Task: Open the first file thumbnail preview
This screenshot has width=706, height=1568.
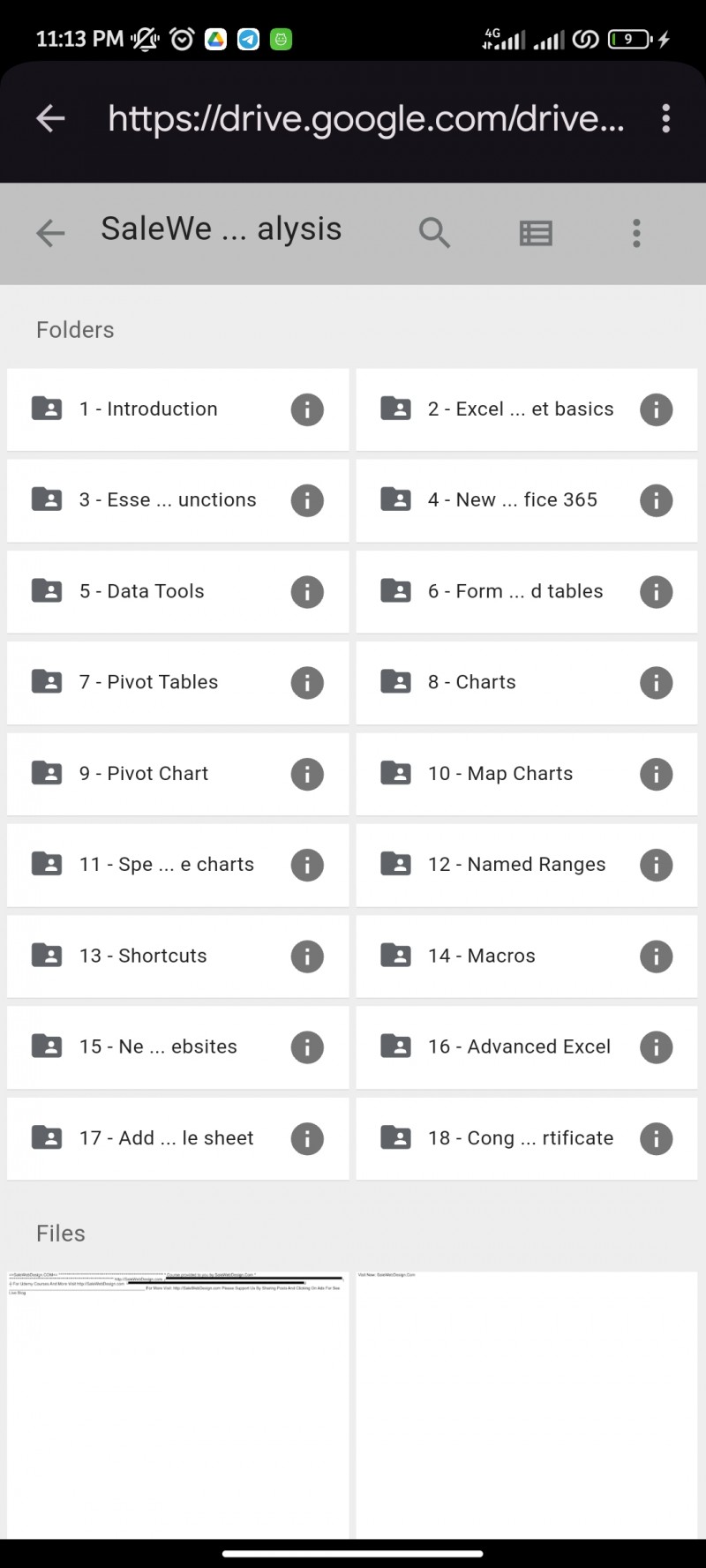Action: 178,1405
